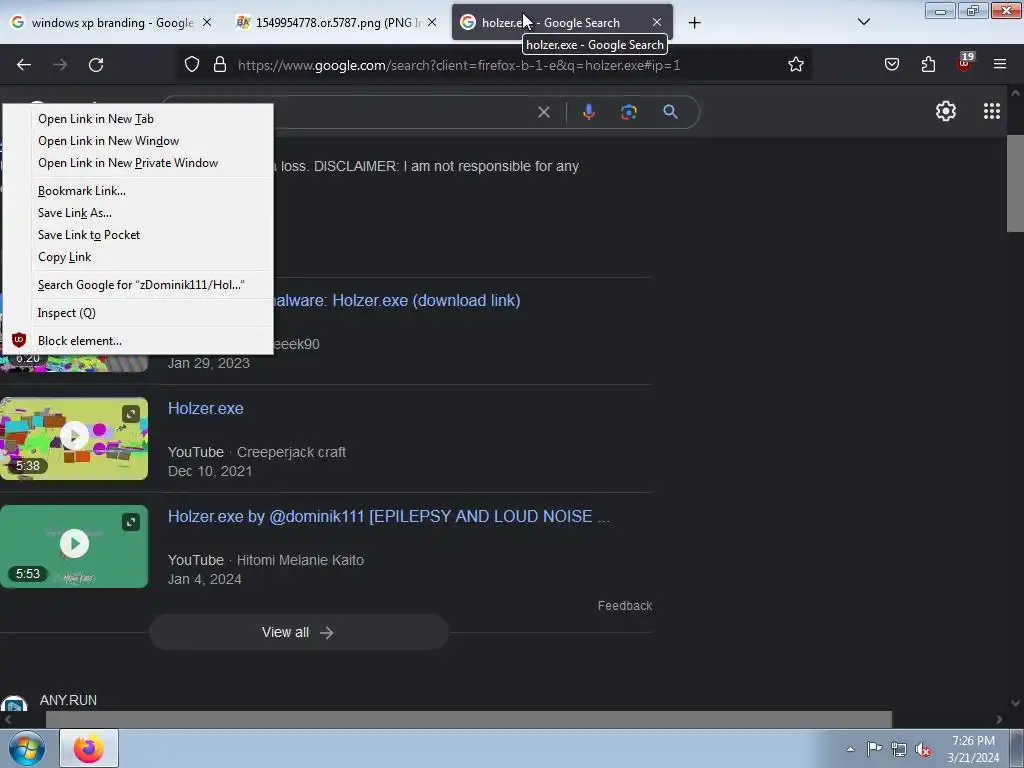The image size is (1024, 768).
Task: Show site security lock info
Action: point(220,65)
